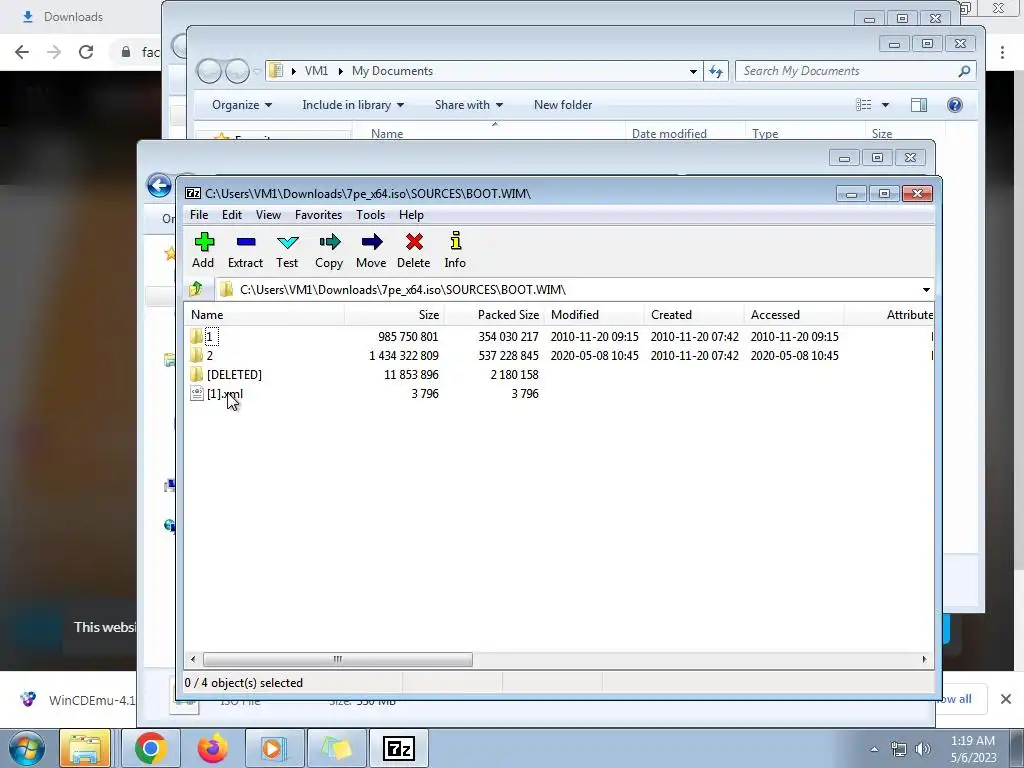The height and width of the screenshot is (768, 1024).
Task: Open the Windows Start menu
Action: click(x=26, y=748)
